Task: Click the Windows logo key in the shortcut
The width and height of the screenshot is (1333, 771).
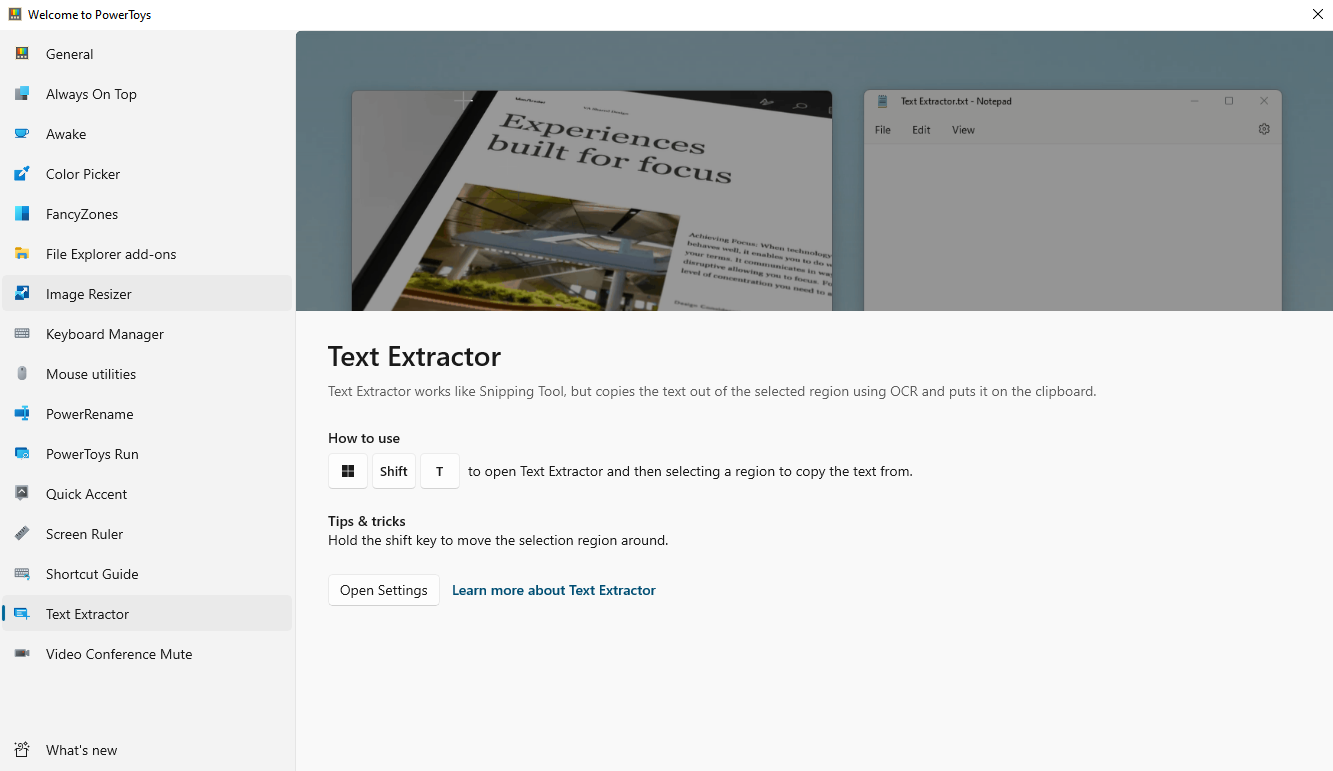Action: (x=348, y=471)
